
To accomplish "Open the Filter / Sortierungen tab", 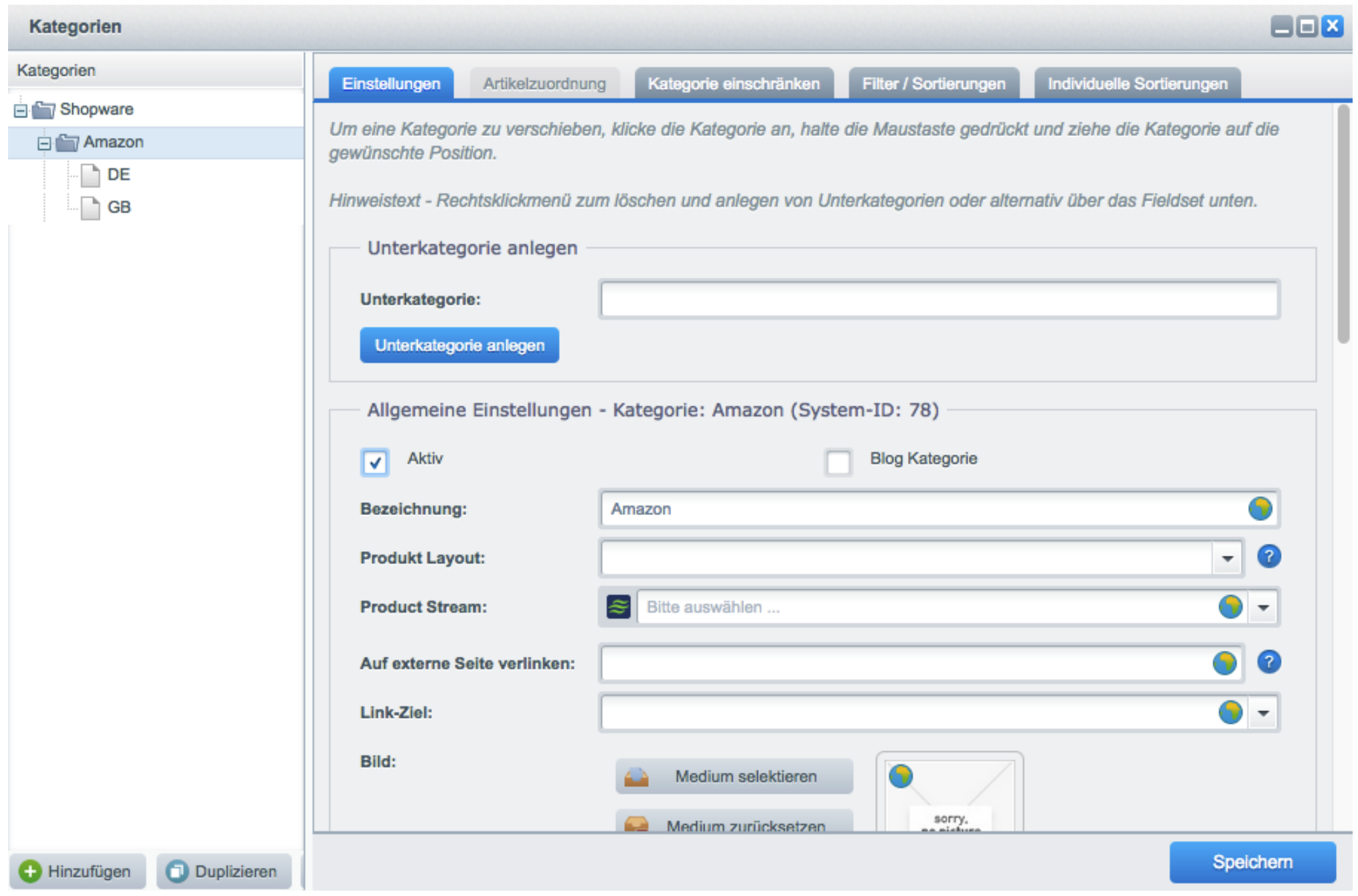I will (x=933, y=84).
